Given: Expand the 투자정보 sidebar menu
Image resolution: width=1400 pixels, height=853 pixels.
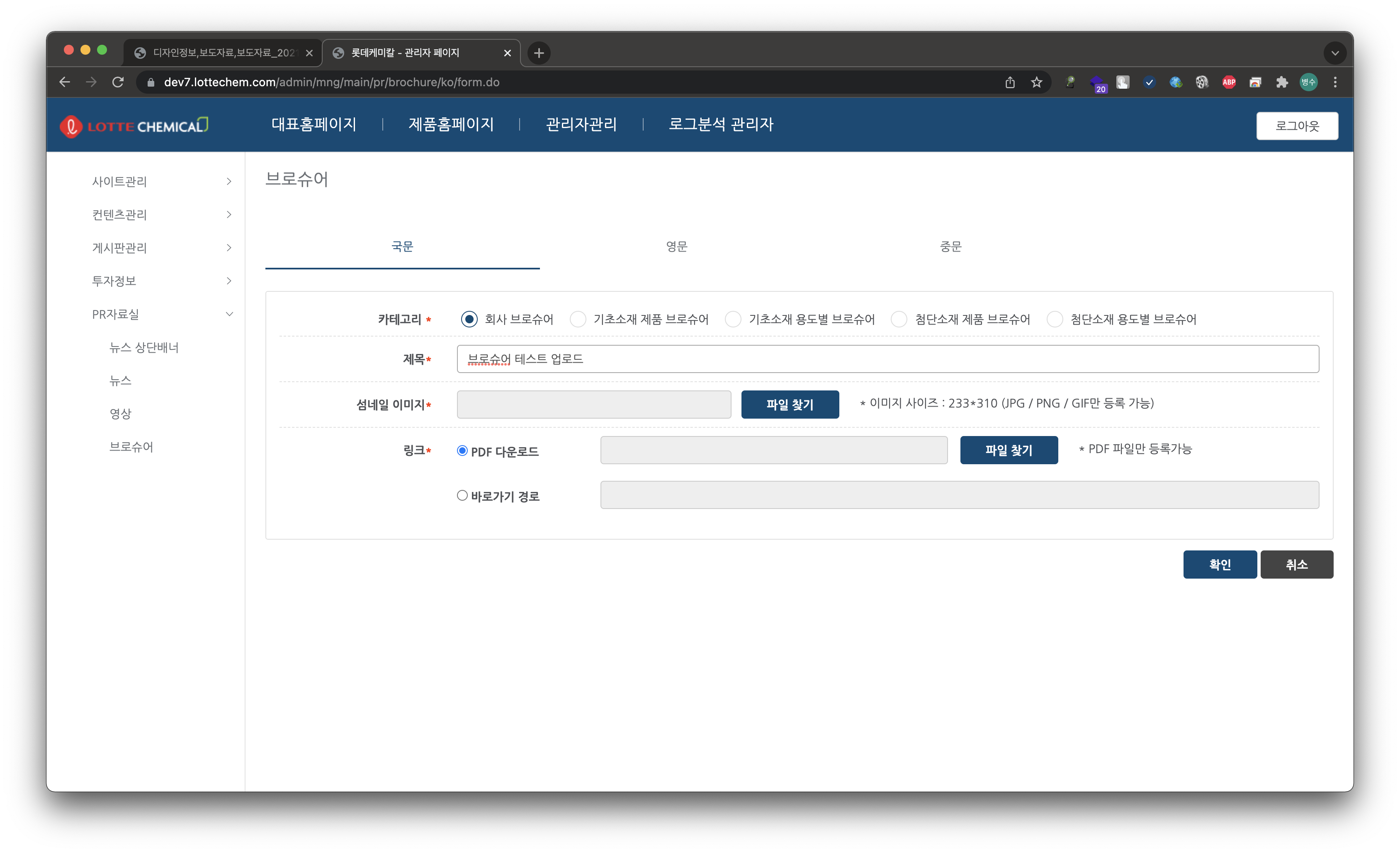Looking at the screenshot, I should [162, 281].
